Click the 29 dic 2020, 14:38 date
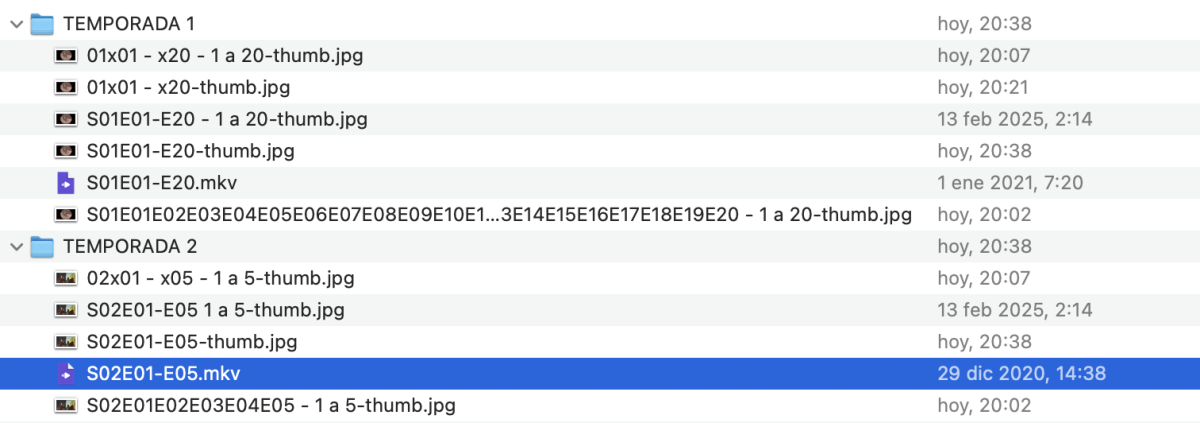This screenshot has width=1200, height=423. [x=1021, y=374]
